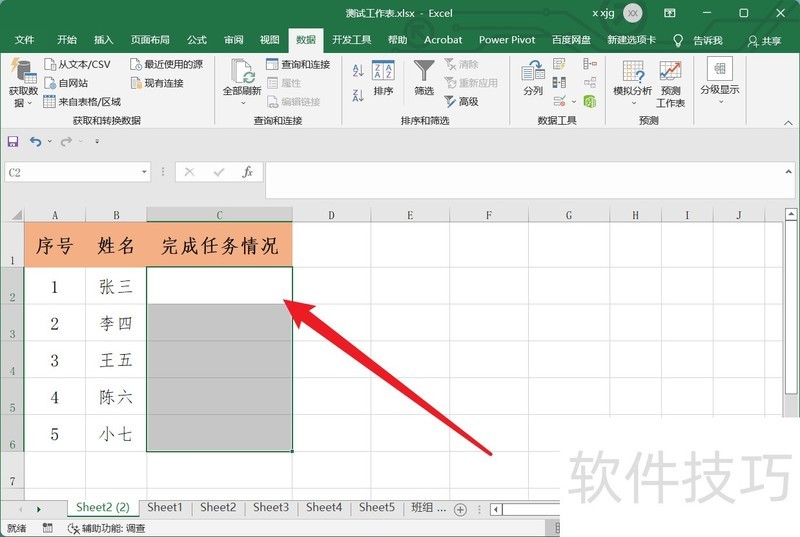Image resolution: width=800 pixels, height=537 pixels.
Task: Open What-If Analysis (模拟分析)
Action: click(633, 82)
